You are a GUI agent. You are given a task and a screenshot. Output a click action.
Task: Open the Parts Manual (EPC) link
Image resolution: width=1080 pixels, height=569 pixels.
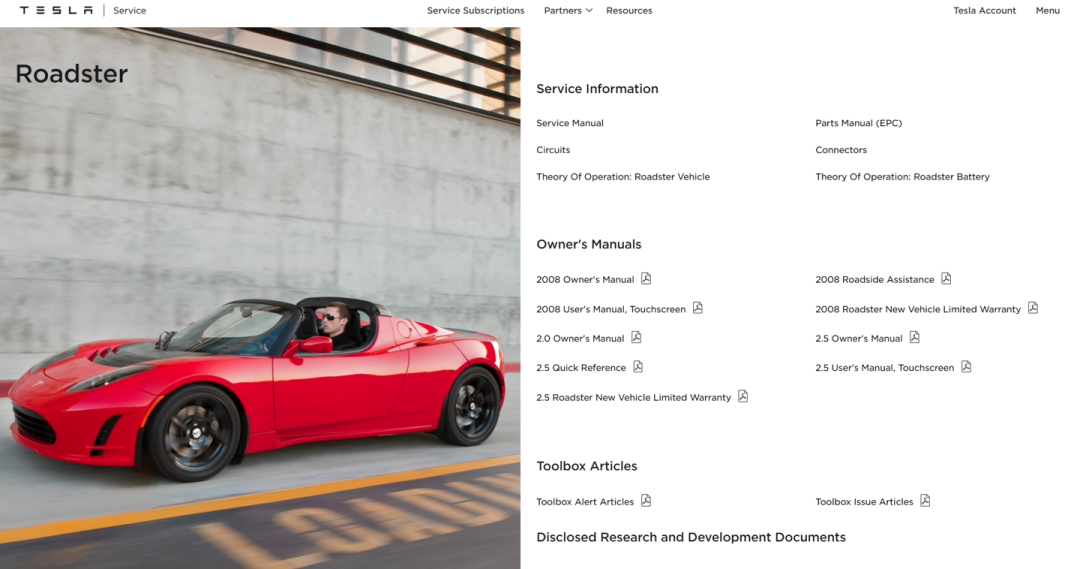click(858, 123)
